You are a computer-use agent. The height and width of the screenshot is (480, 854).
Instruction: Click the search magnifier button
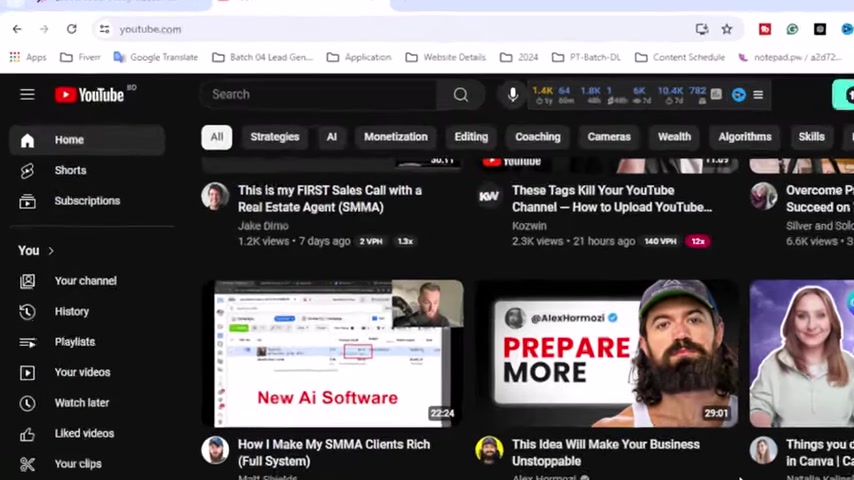point(461,95)
